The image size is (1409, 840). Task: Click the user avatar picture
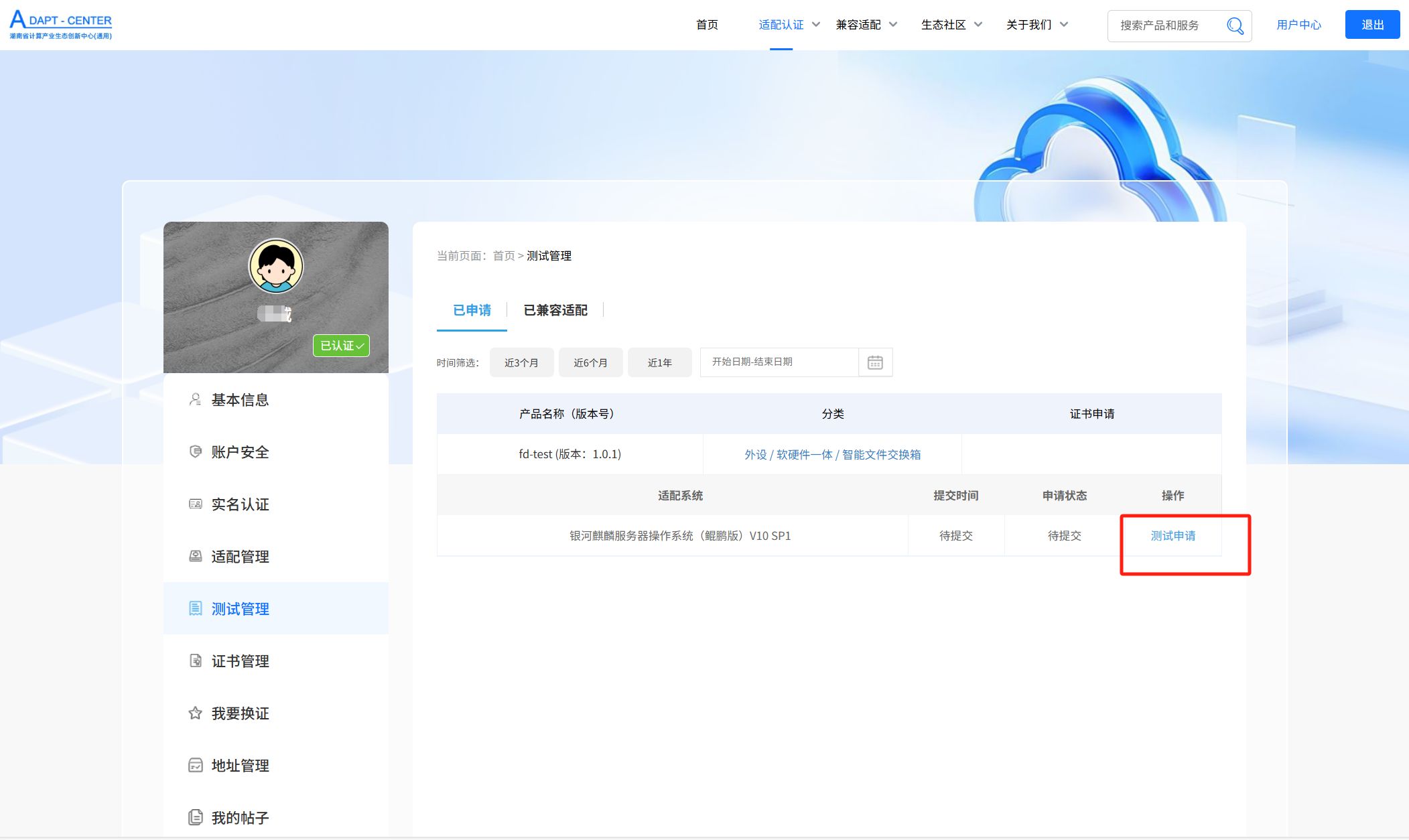(x=276, y=267)
